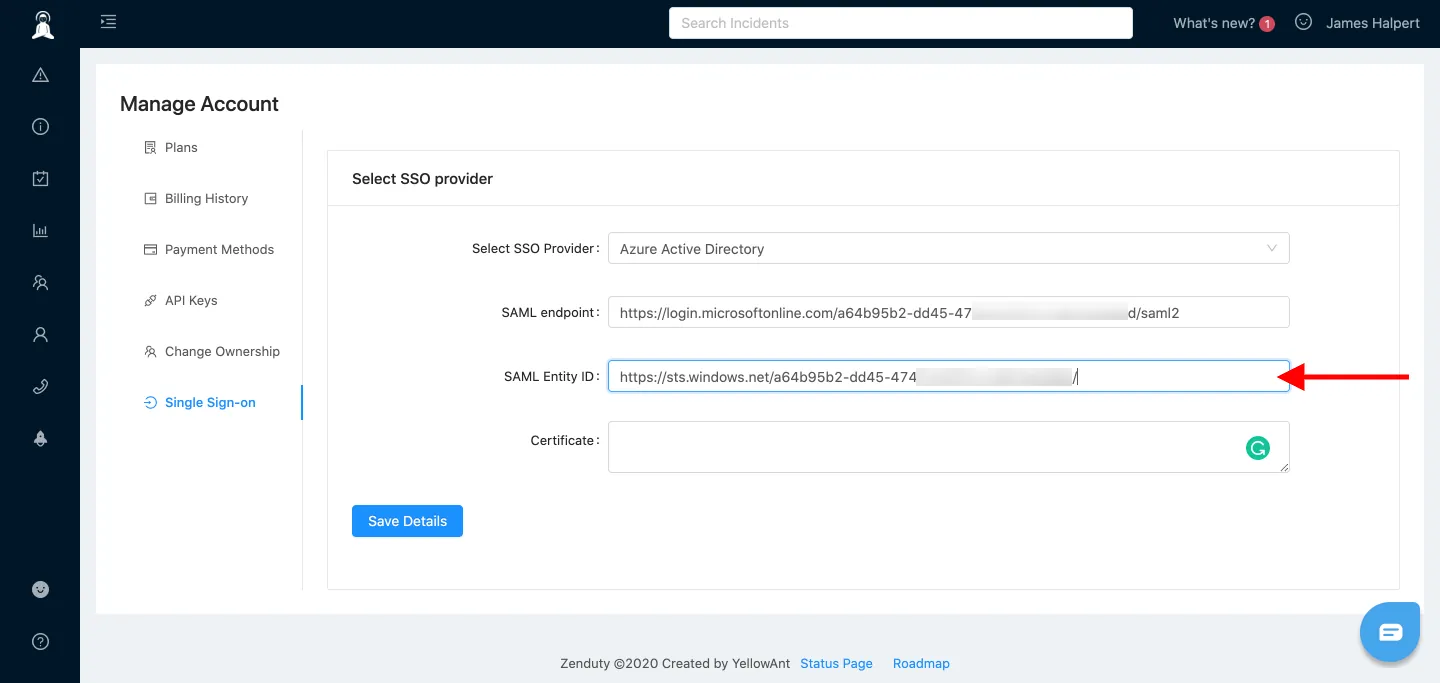Open the analytics bar chart icon

coord(40,231)
